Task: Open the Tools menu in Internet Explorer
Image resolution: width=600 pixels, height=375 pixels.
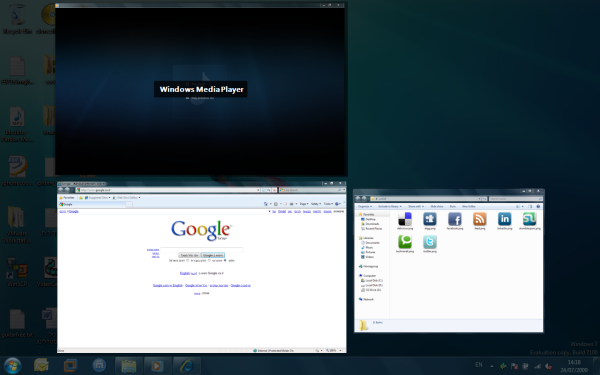Action: pos(328,204)
